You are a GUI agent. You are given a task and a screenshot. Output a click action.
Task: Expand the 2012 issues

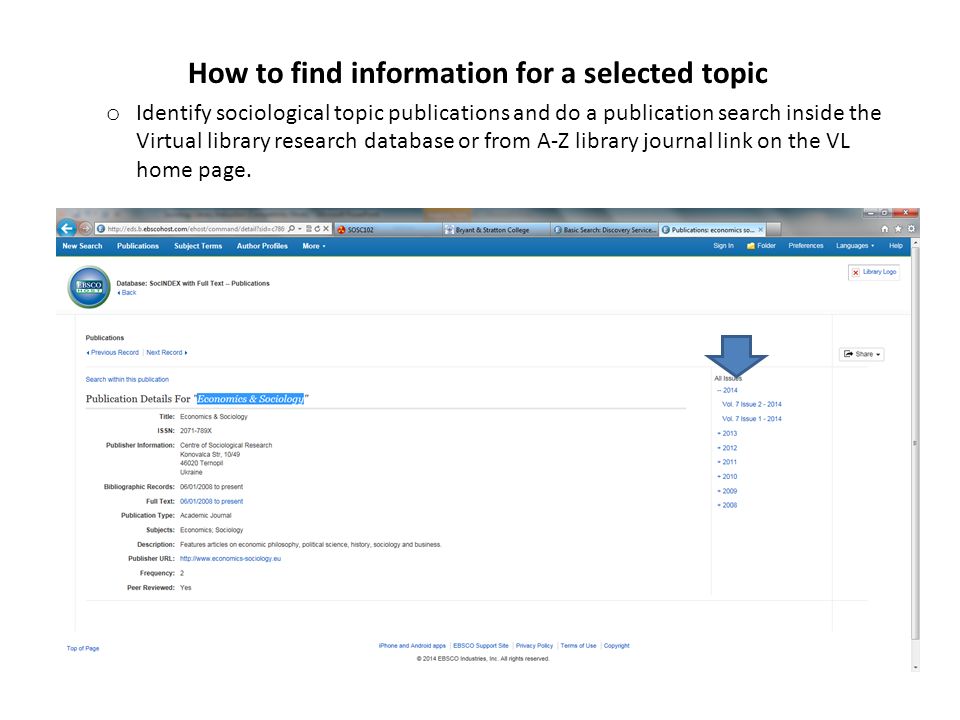tap(727, 448)
